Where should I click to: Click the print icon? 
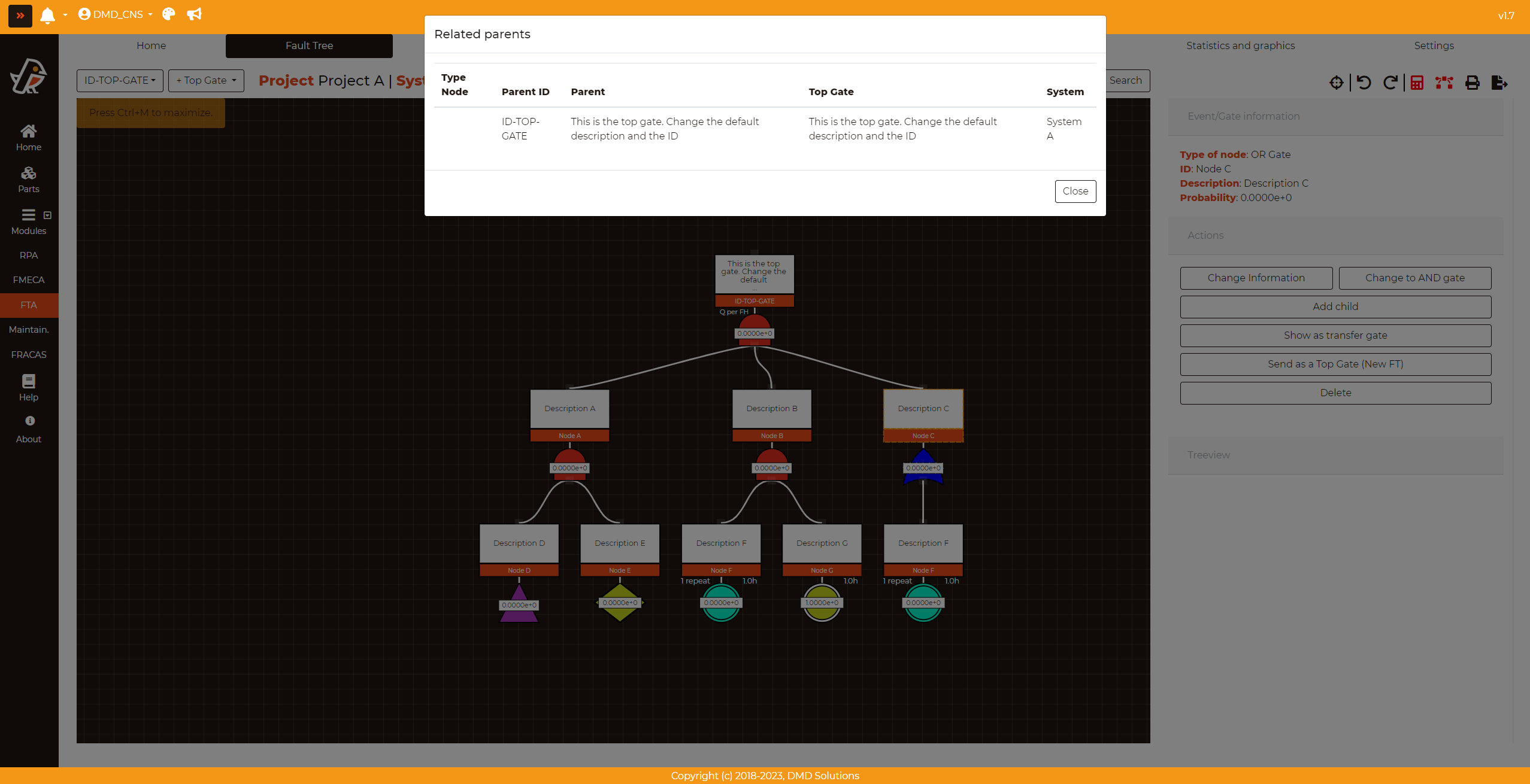[1472, 83]
